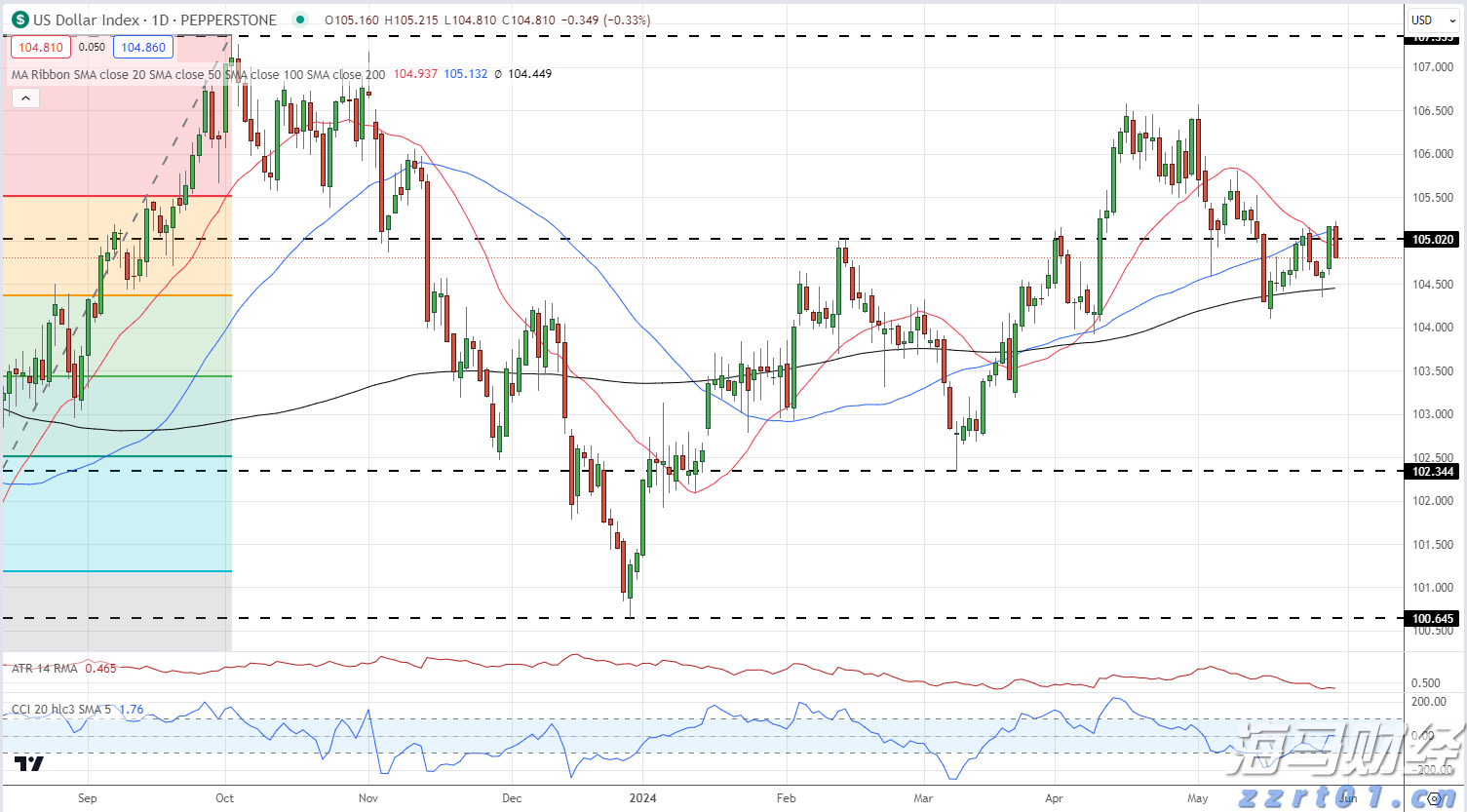Click the 0.500 ATR scale label
The width and height of the screenshot is (1467, 812).
(x=1425, y=683)
